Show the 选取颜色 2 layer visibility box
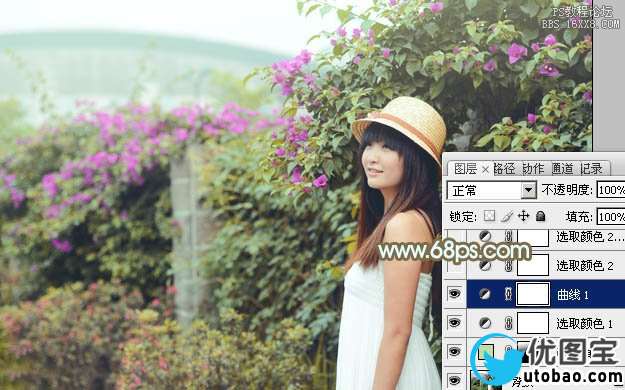625x390 pixels. pos(454,265)
